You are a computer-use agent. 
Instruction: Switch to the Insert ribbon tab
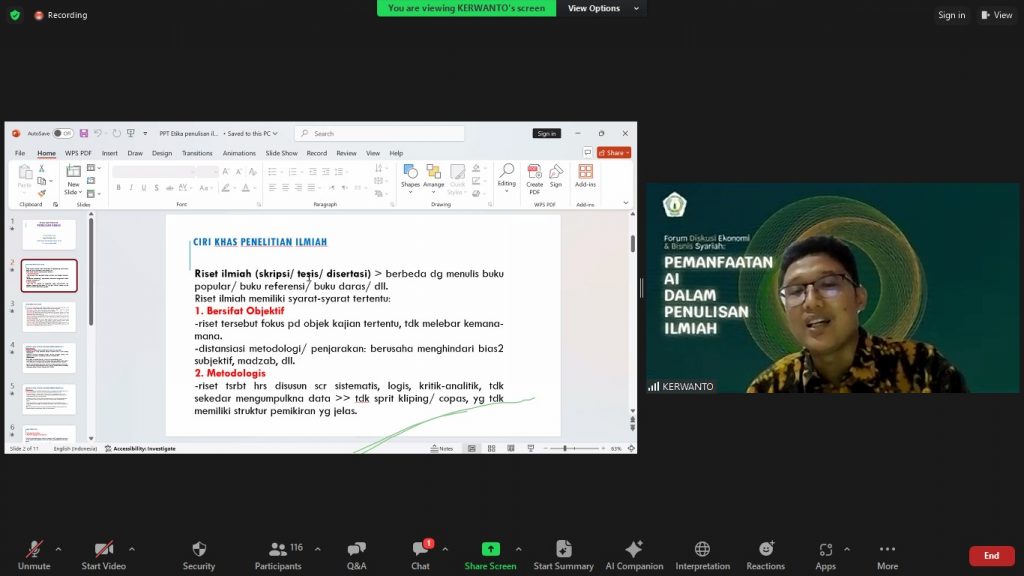[x=109, y=153]
